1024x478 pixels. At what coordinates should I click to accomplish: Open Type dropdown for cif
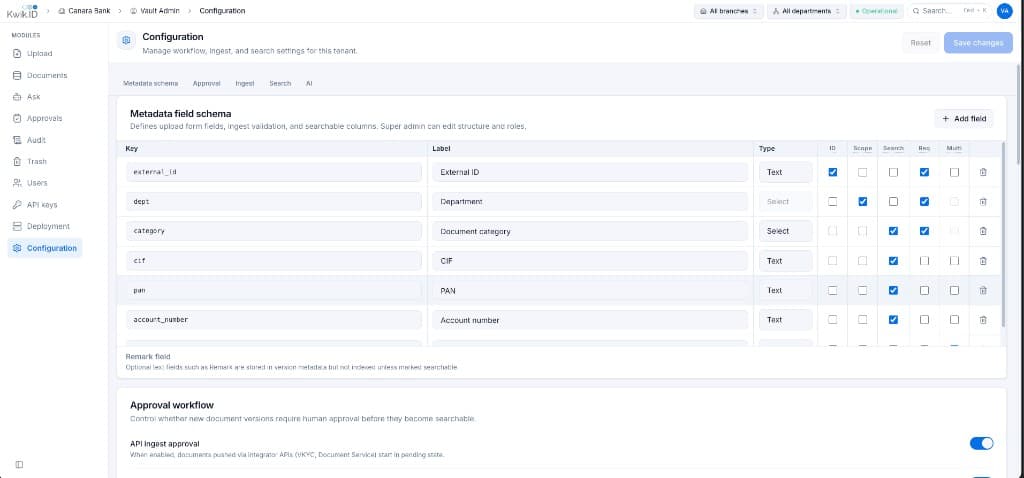click(x=786, y=261)
